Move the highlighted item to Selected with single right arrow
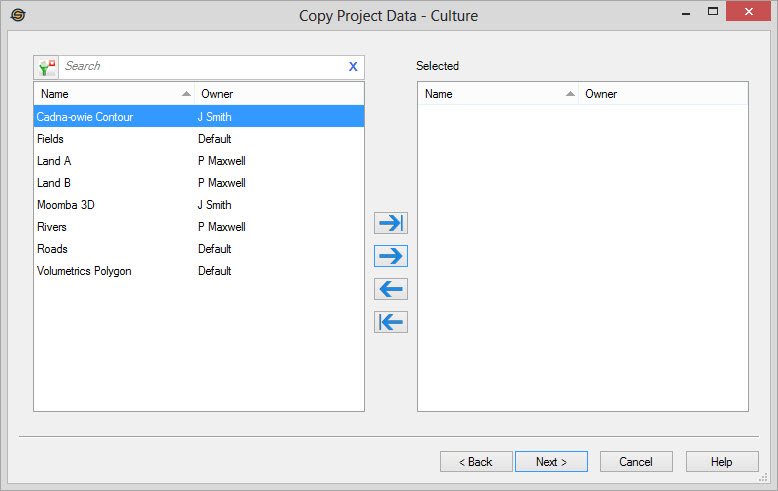This screenshot has height=491, width=778. pyautogui.click(x=391, y=256)
